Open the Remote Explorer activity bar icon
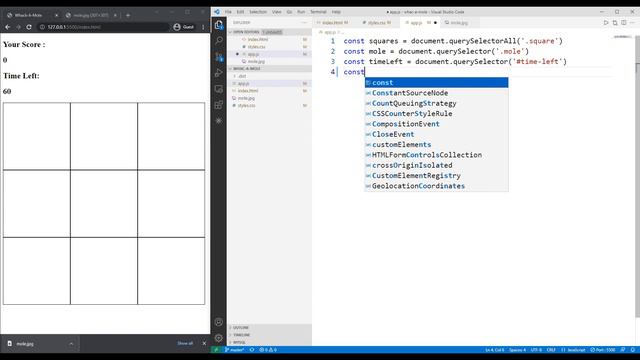640x360 pixels. click(219, 89)
